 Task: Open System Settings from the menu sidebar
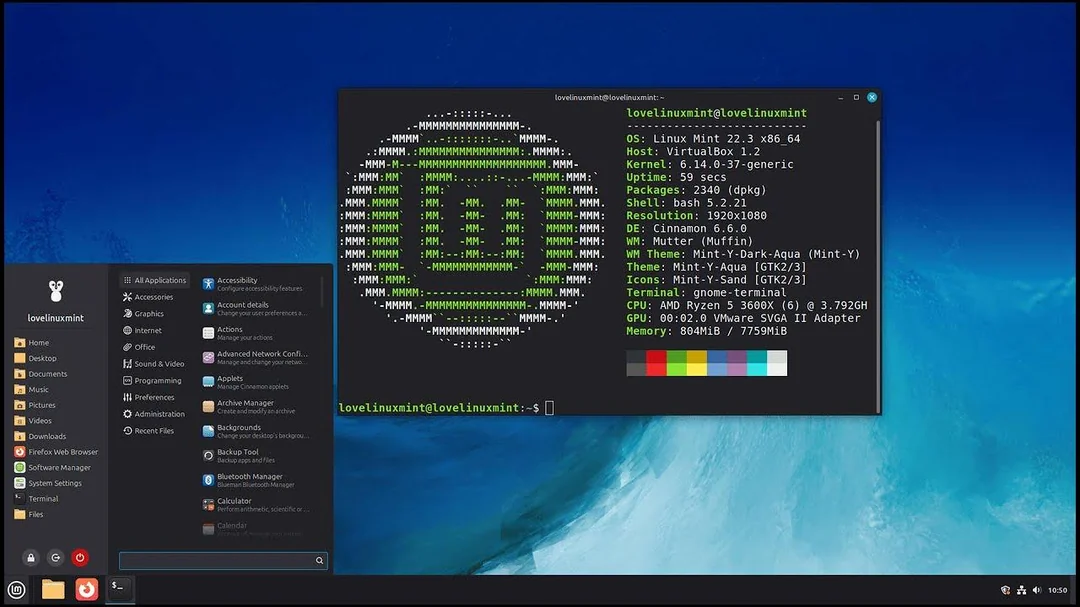point(55,482)
